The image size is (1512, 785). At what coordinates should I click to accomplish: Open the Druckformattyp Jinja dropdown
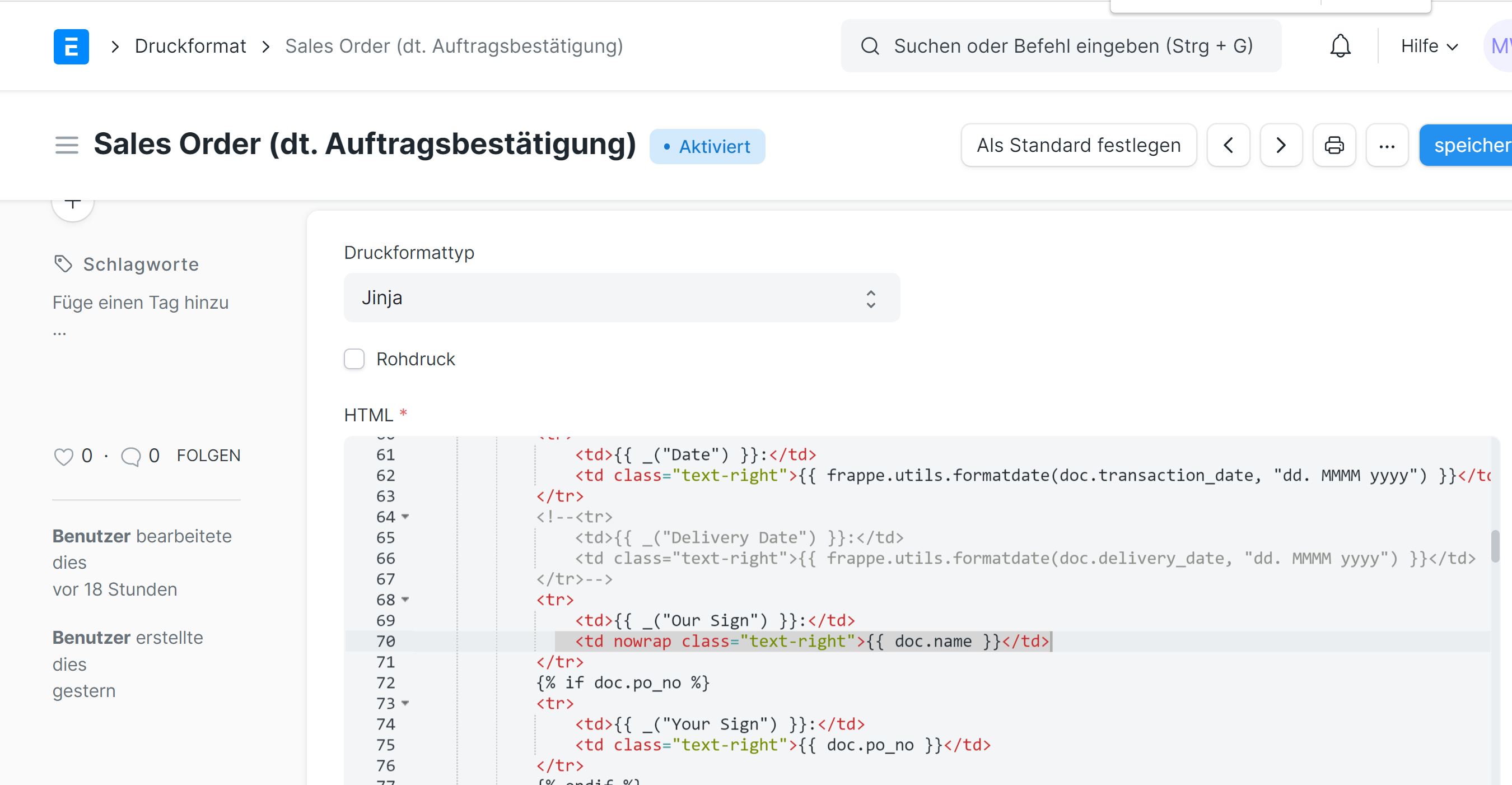click(x=622, y=298)
